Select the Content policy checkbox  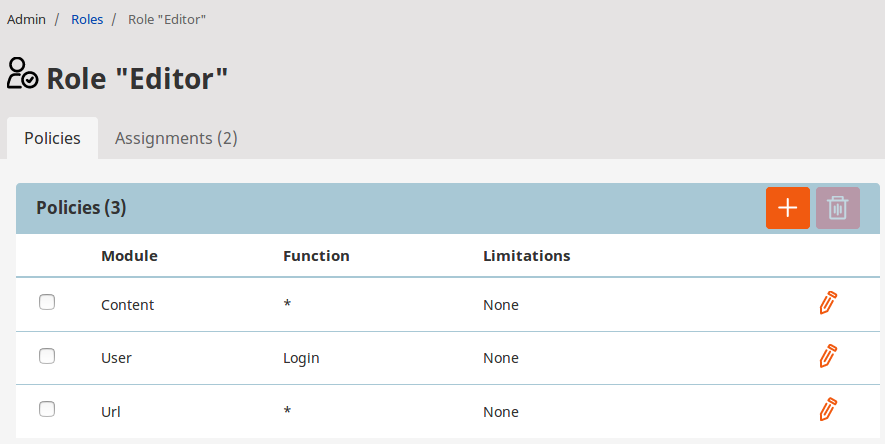(47, 302)
